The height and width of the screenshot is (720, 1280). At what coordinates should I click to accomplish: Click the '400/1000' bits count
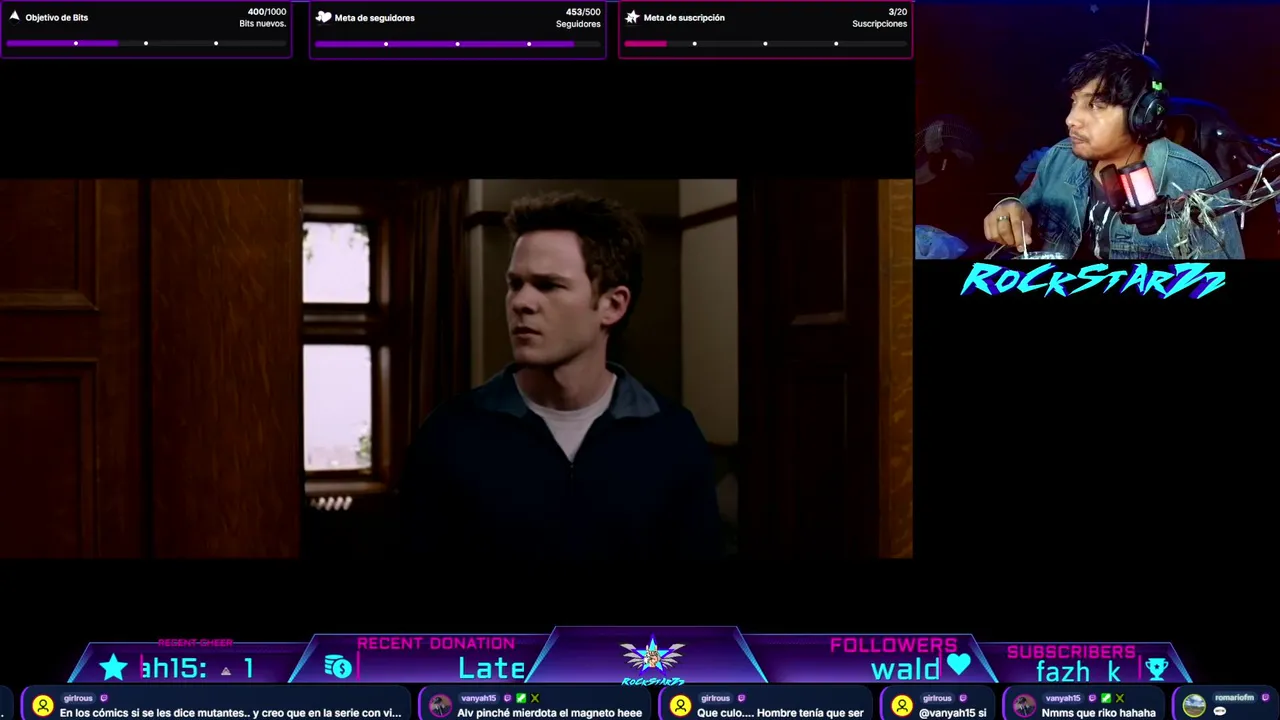(267, 12)
